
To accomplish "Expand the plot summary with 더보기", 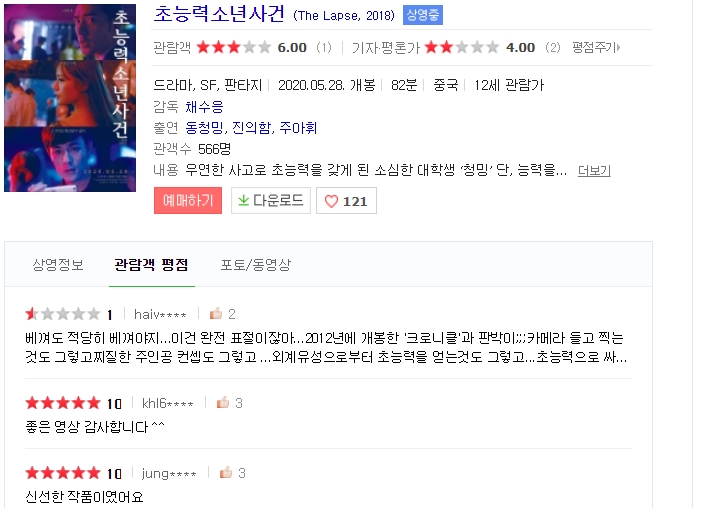I will coord(594,171).
